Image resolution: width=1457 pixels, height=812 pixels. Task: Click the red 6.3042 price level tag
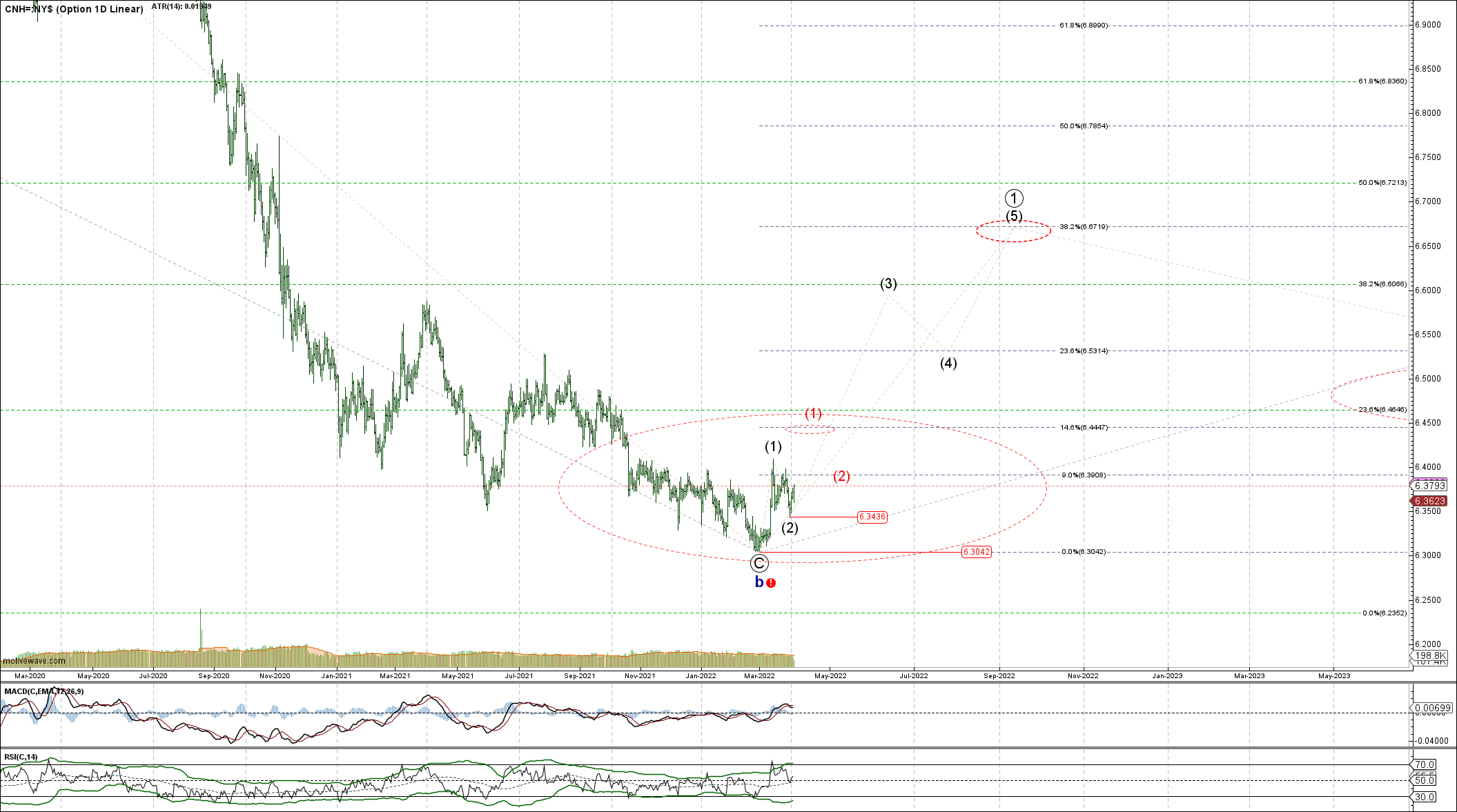click(x=976, y=552)
